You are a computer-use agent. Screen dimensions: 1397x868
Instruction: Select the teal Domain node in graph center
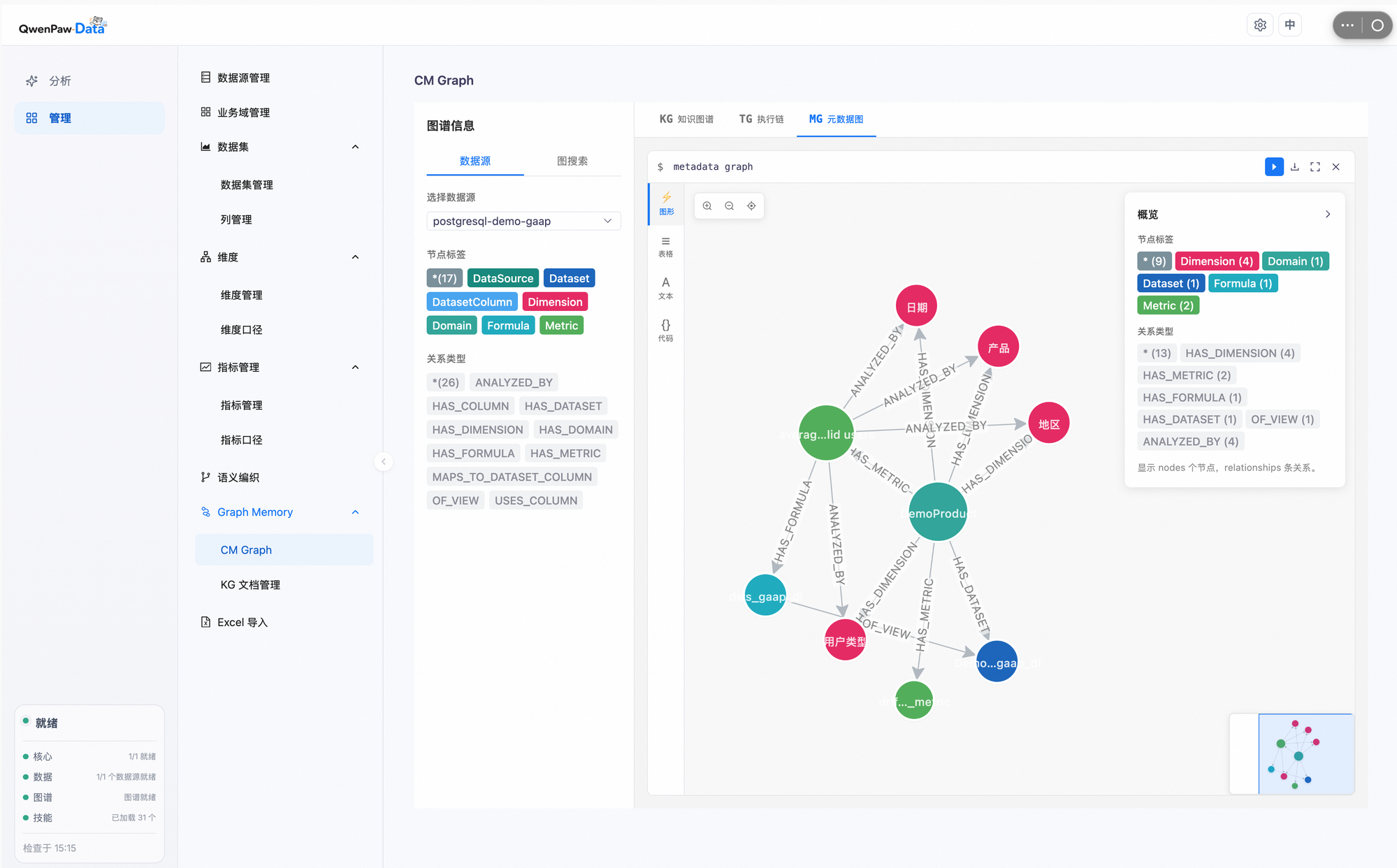click(938, 512)
